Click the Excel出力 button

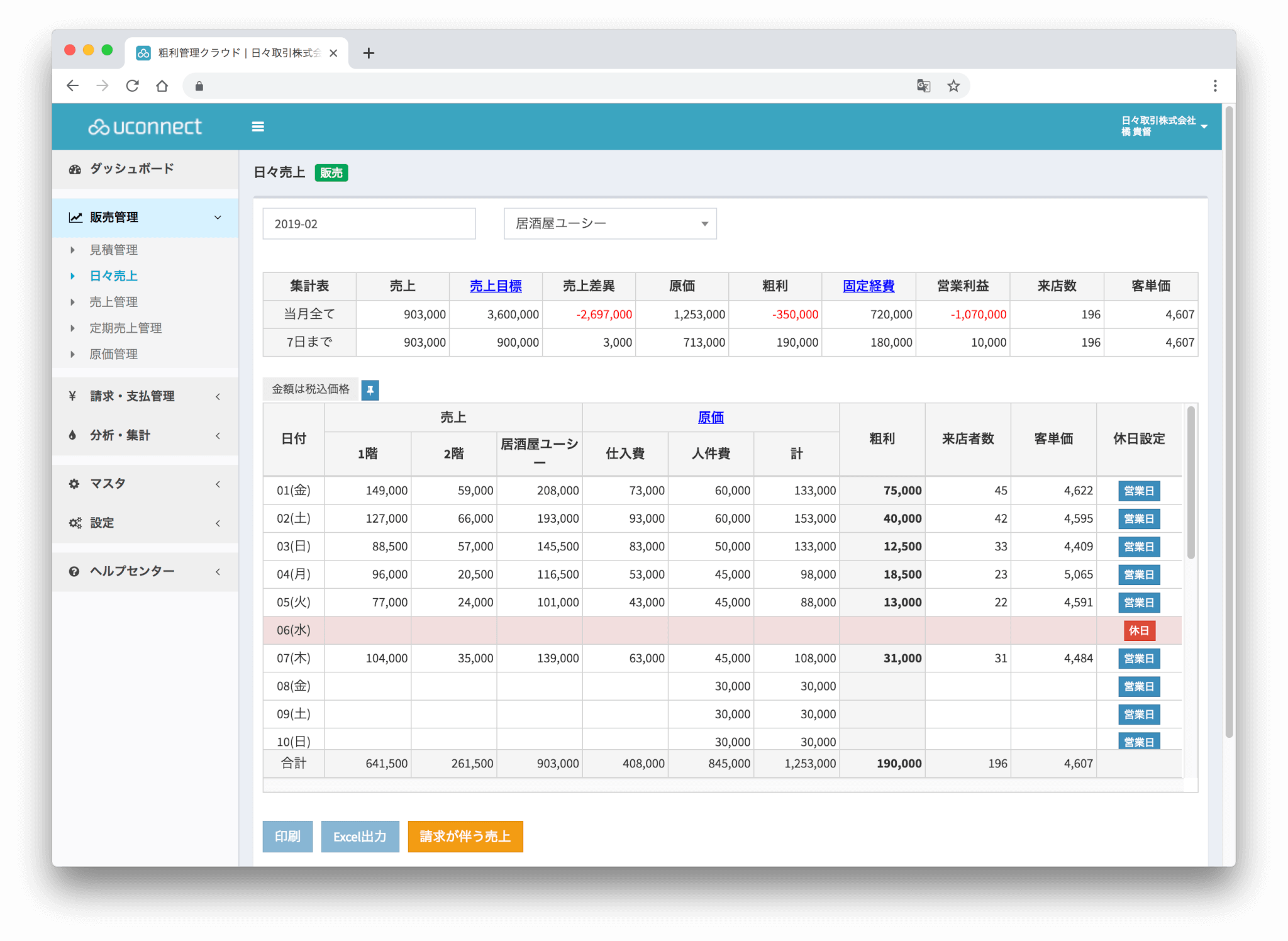pos(360,837)
